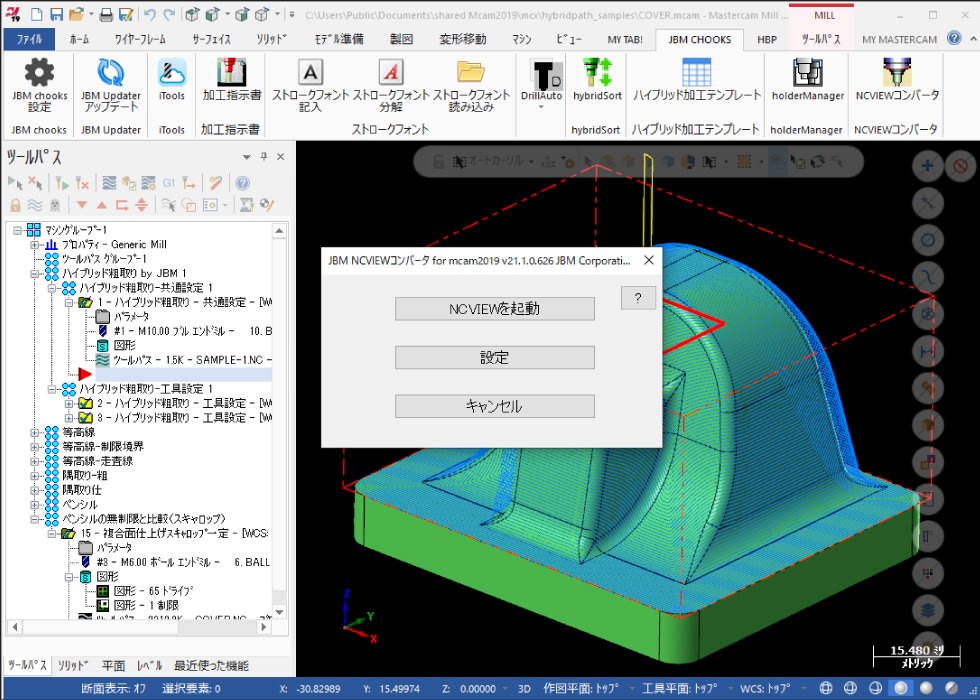
Task: Open holderManager from the ribbon
Action: click(807, 74)
